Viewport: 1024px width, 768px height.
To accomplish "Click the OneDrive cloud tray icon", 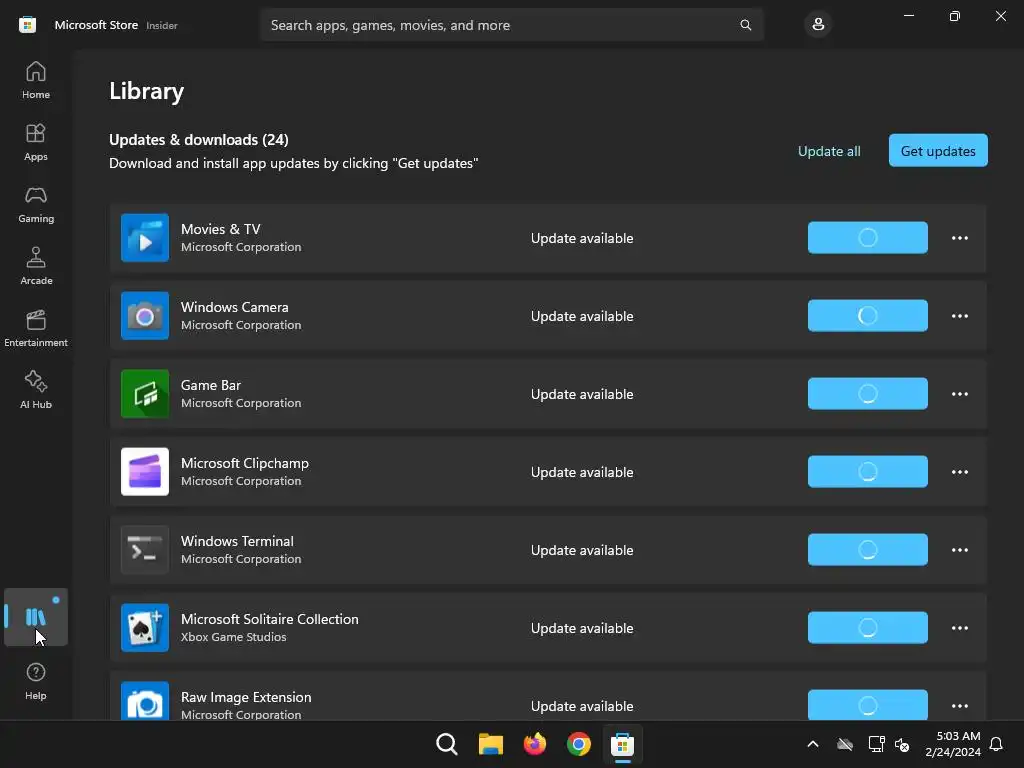I will click(845, 744).
